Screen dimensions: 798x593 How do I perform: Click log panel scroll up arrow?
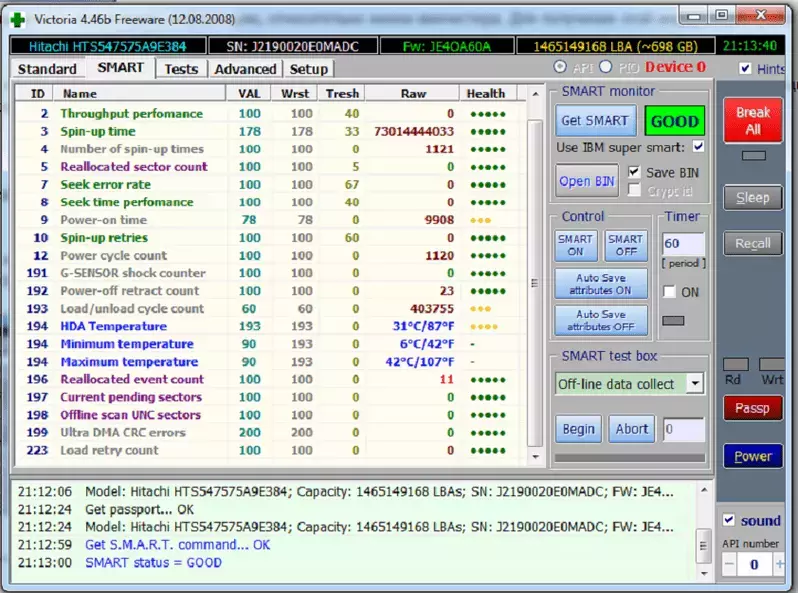click(x=704, y=490)
